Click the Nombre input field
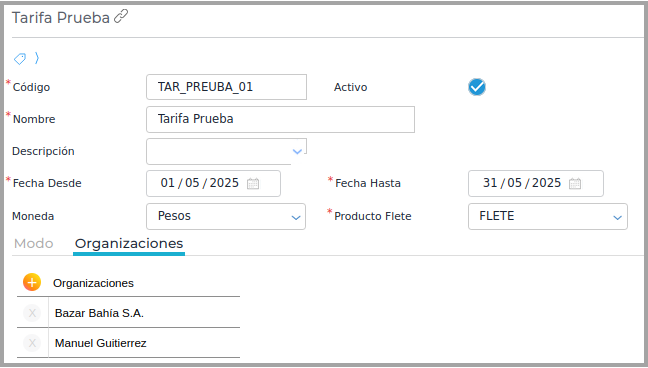Image resolution: width=648 pixels, height=368 pixels. click(280, 119)
